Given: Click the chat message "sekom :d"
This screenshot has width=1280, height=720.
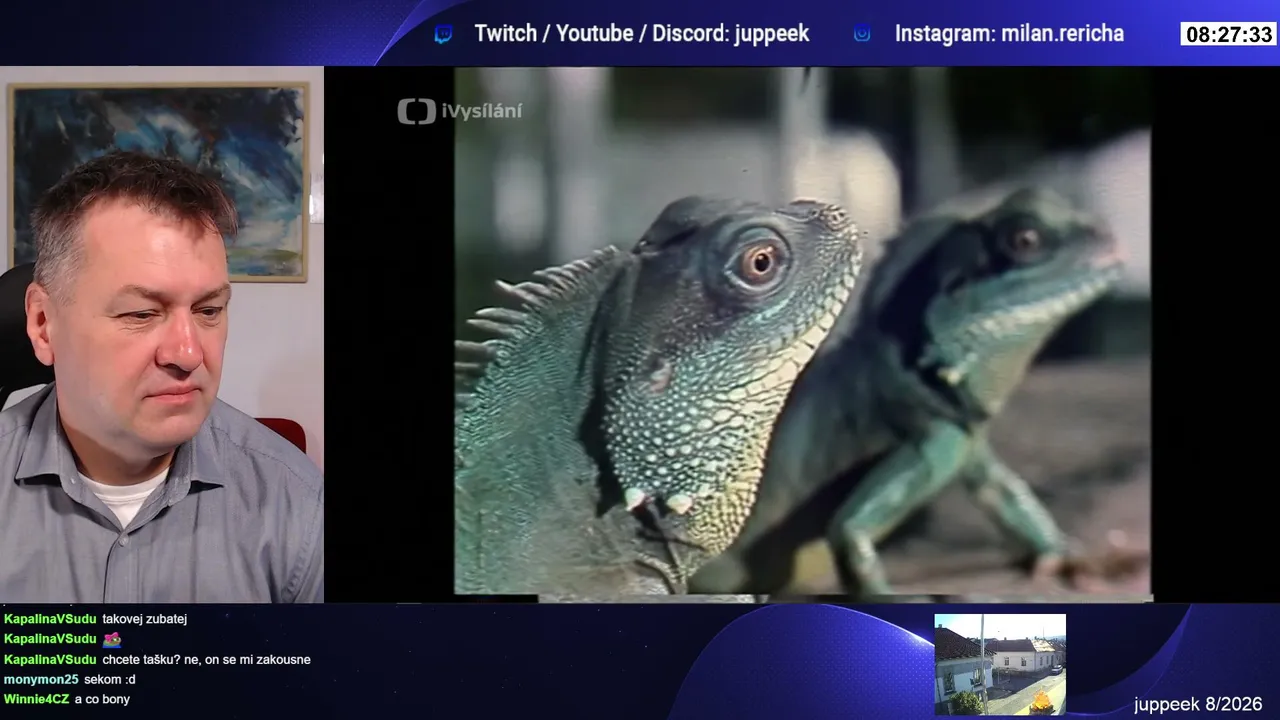Looking at the screenshot, I should [x=110, y=679].
